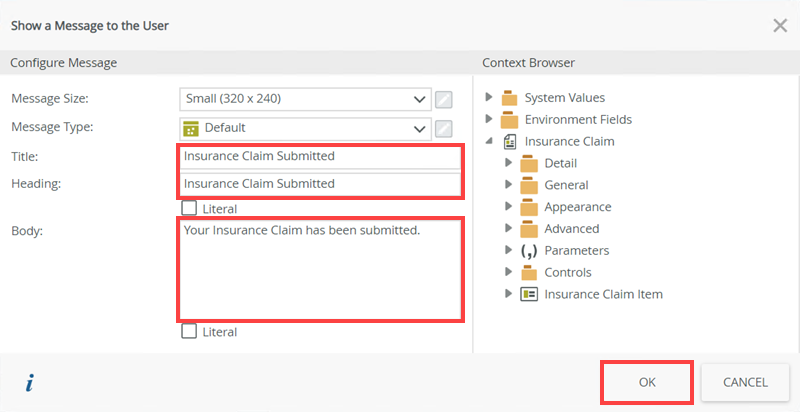The height and width of the screenshot is (412, 800).
Task: Enable the Literal checkbox under Body
Action: coord(189,331)
